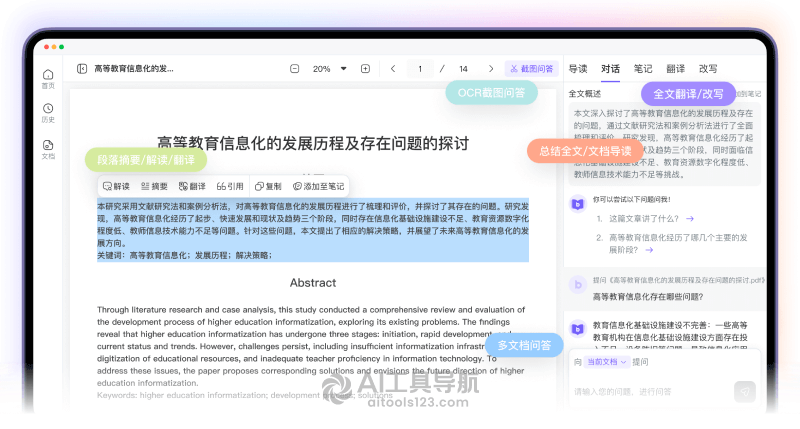Image resolution: width=800 pixels, height=429 pixels.
Task: Switch to the 翻译 tab
Action: coord(676,68)
